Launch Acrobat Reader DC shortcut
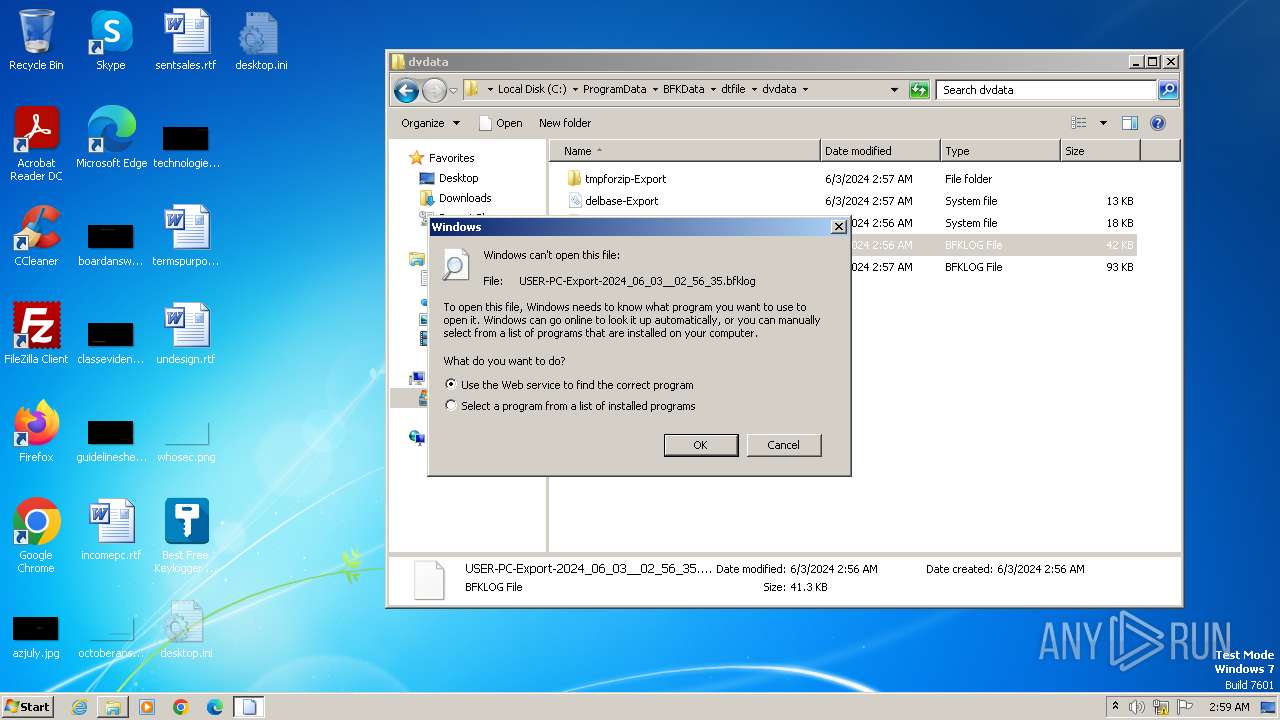 [x=36, y=144]
